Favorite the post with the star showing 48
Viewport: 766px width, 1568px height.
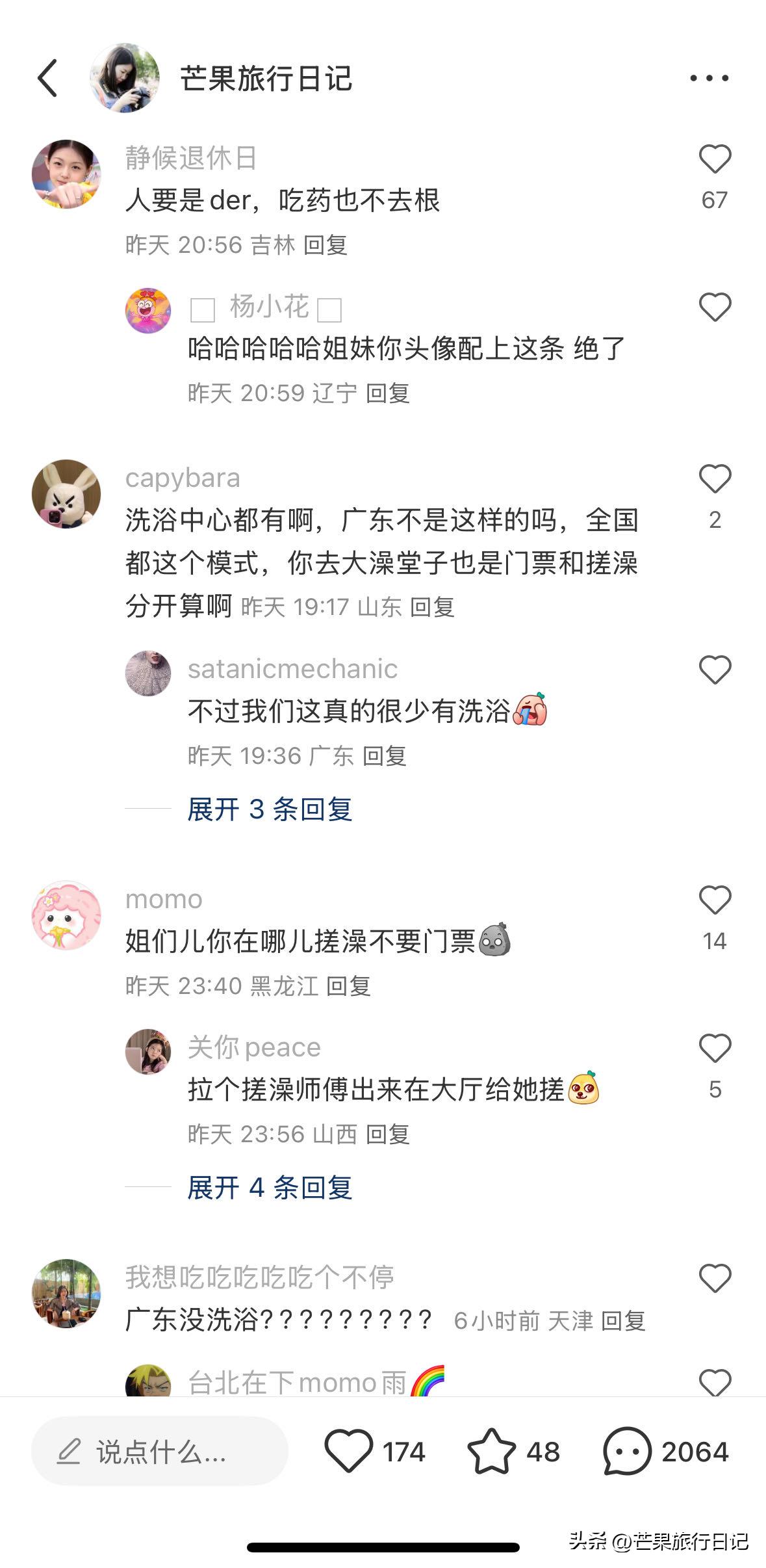point(491,1451)
